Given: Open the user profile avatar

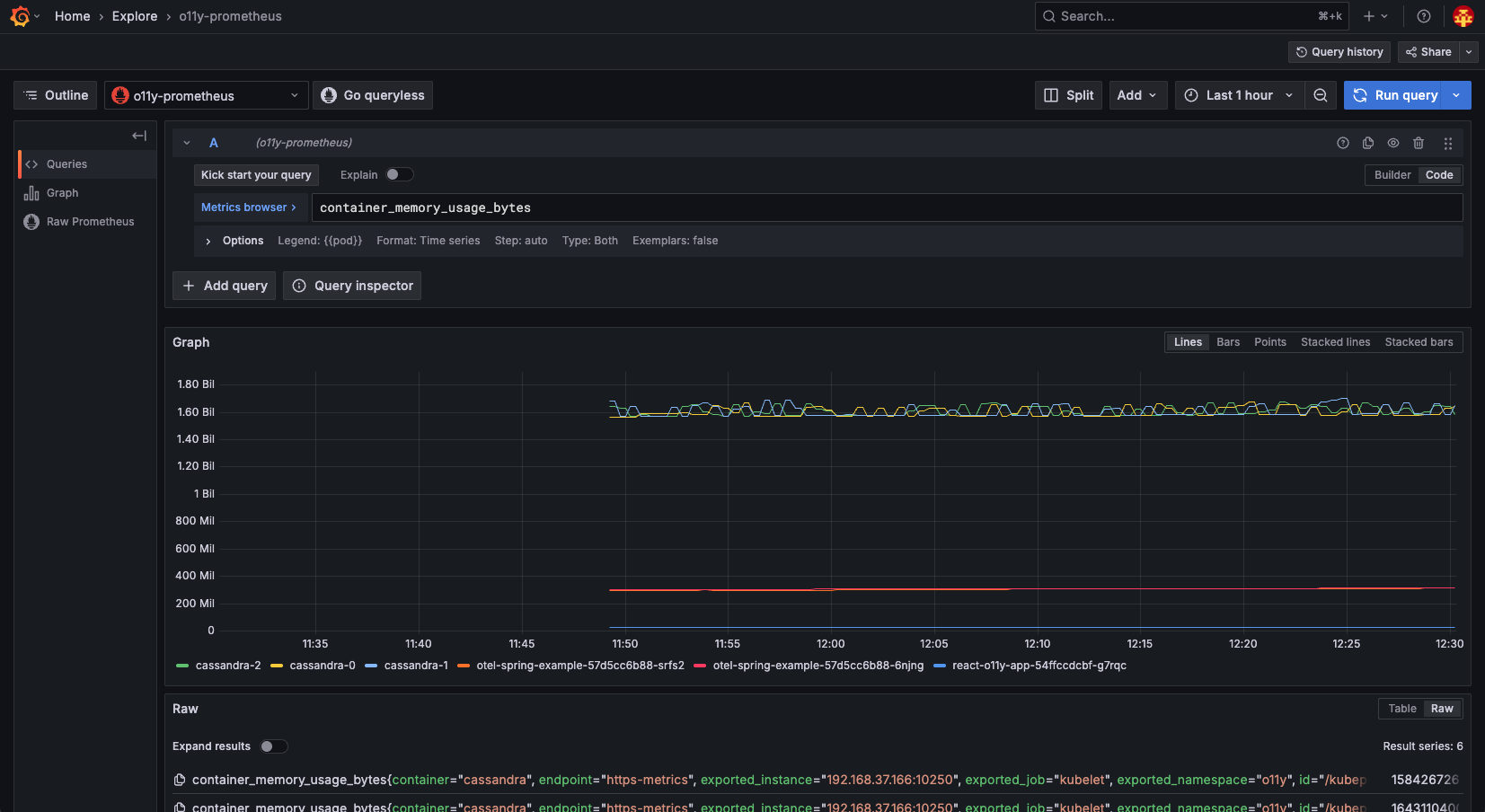Looking at the screenshot, I should tap(1463, 16).
